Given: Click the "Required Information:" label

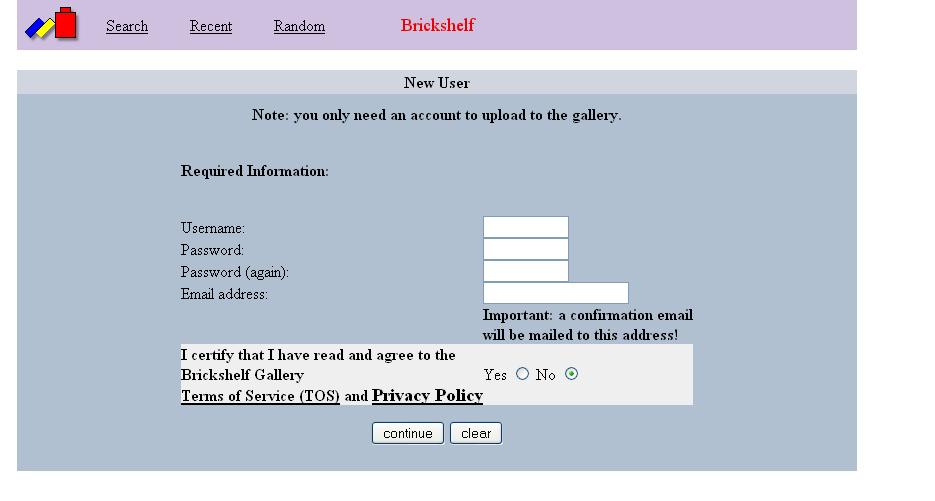Looking at the screenshot, I should pos(255,171).
